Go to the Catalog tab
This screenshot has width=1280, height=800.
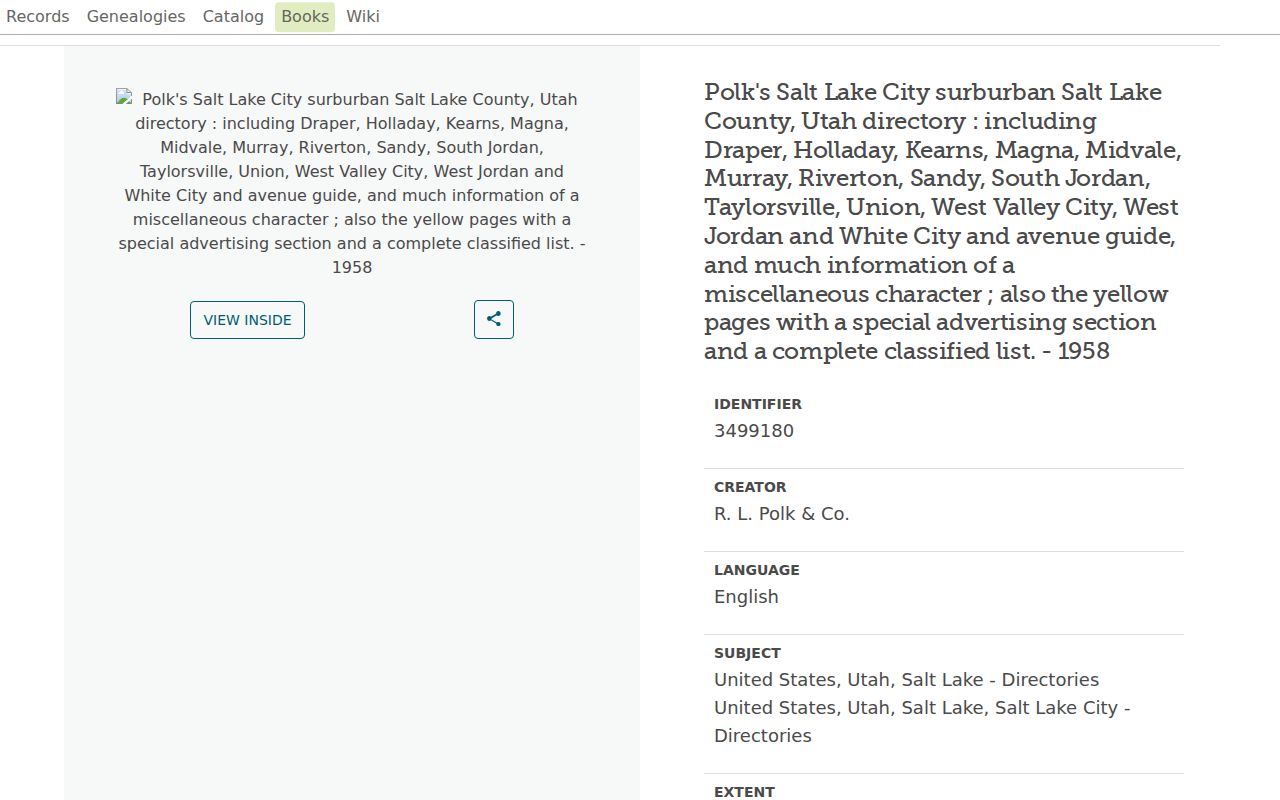point(233,17)
